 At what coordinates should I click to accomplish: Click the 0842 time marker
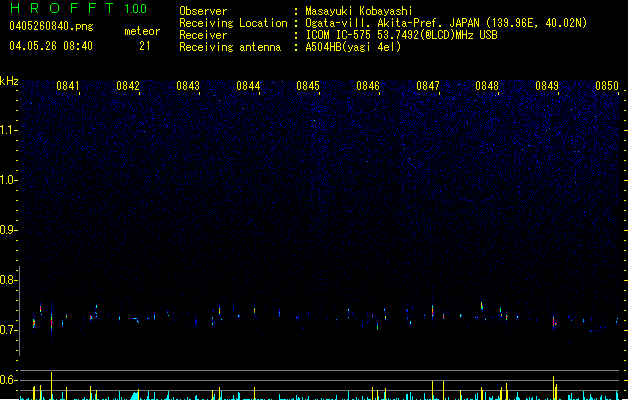128,86
